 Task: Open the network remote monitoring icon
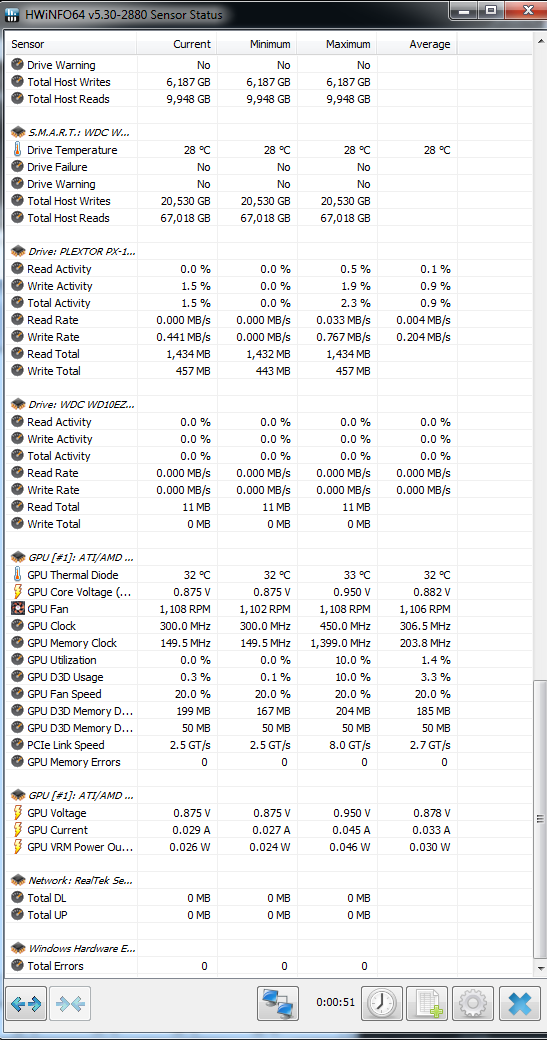pyautogui.click(x=277, y=1004)
